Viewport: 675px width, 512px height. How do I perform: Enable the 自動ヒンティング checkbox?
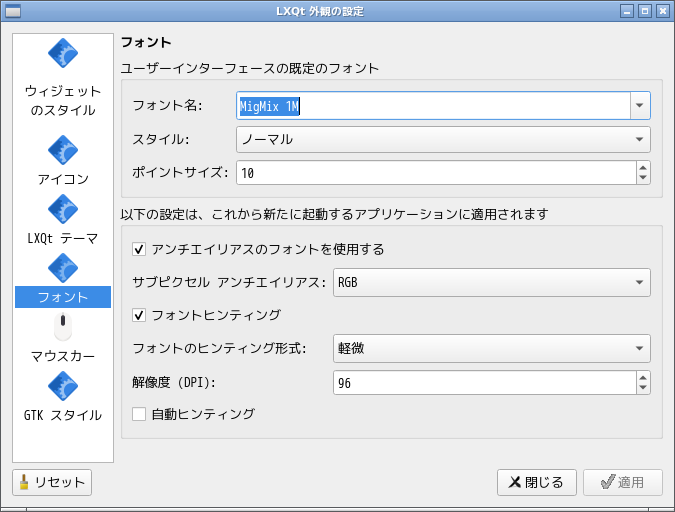[139, 413]
